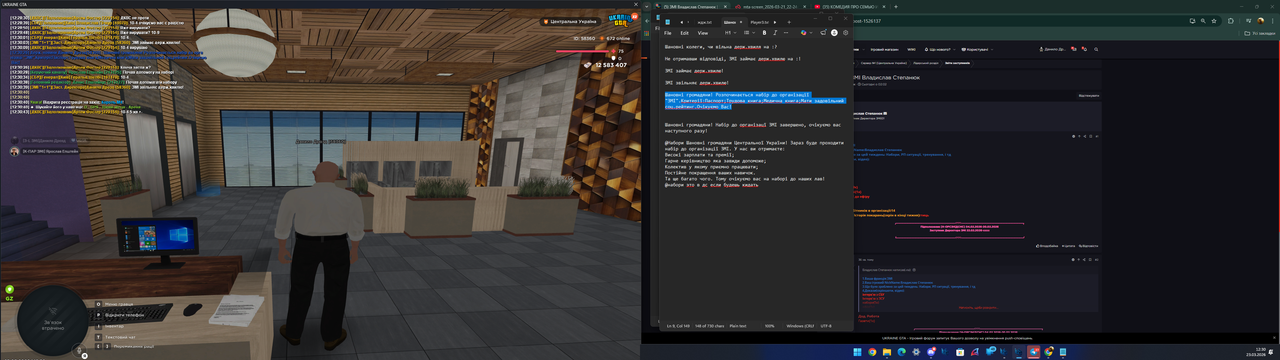Open the Chrome profile avatar

pyautogui.click(x=1260, y=21)
